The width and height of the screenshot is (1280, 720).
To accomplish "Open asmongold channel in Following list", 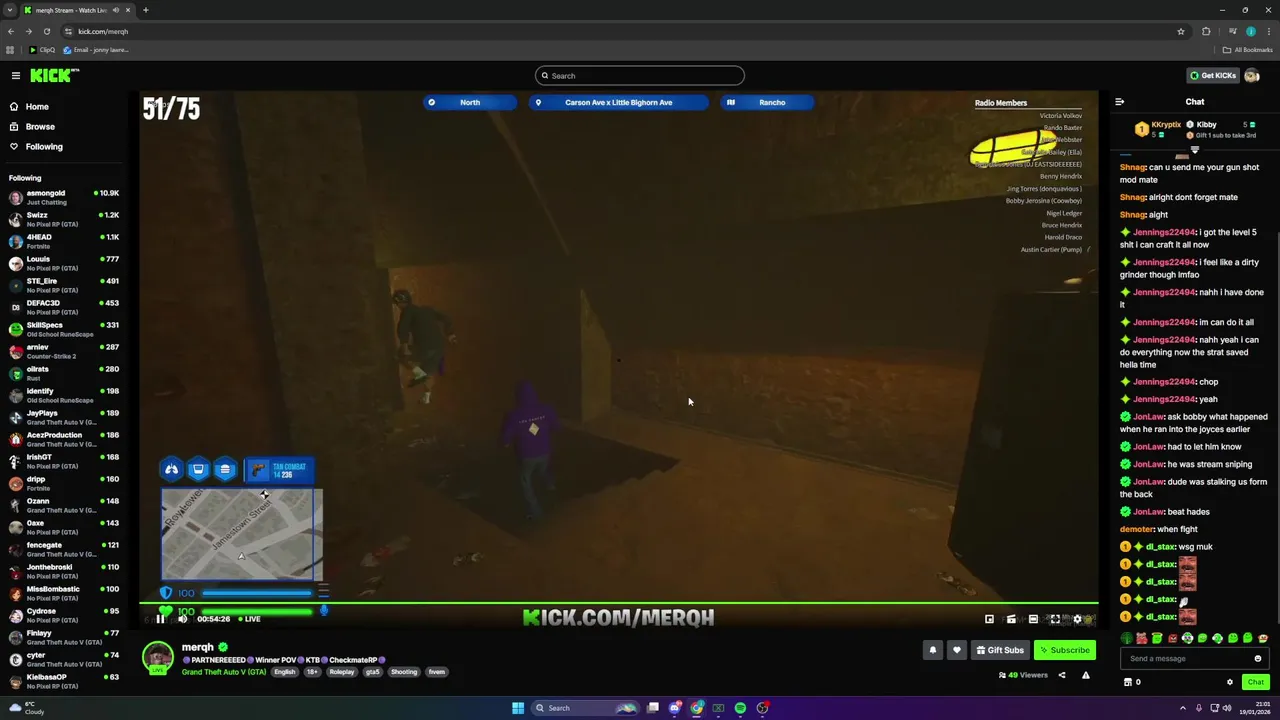I will [x=64, y=197].
